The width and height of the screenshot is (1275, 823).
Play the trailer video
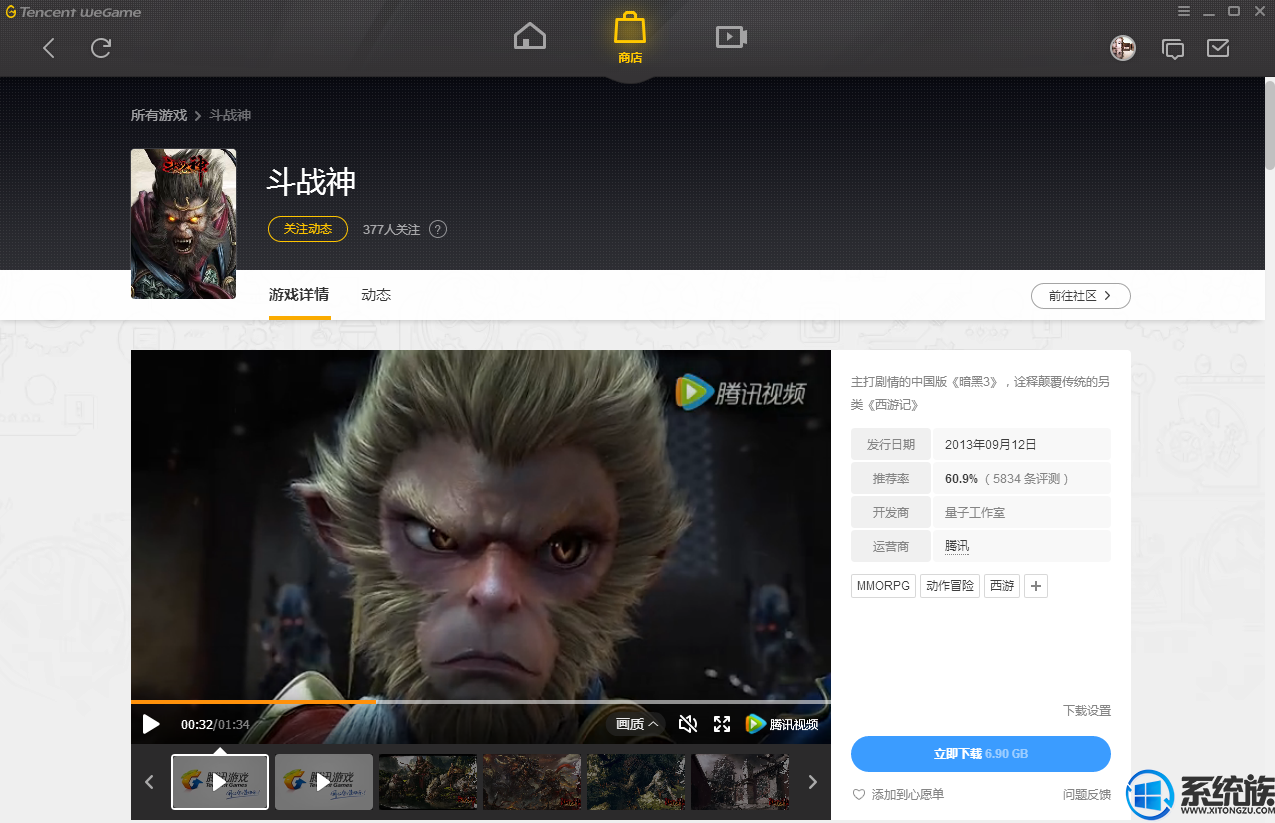point(151,724)
